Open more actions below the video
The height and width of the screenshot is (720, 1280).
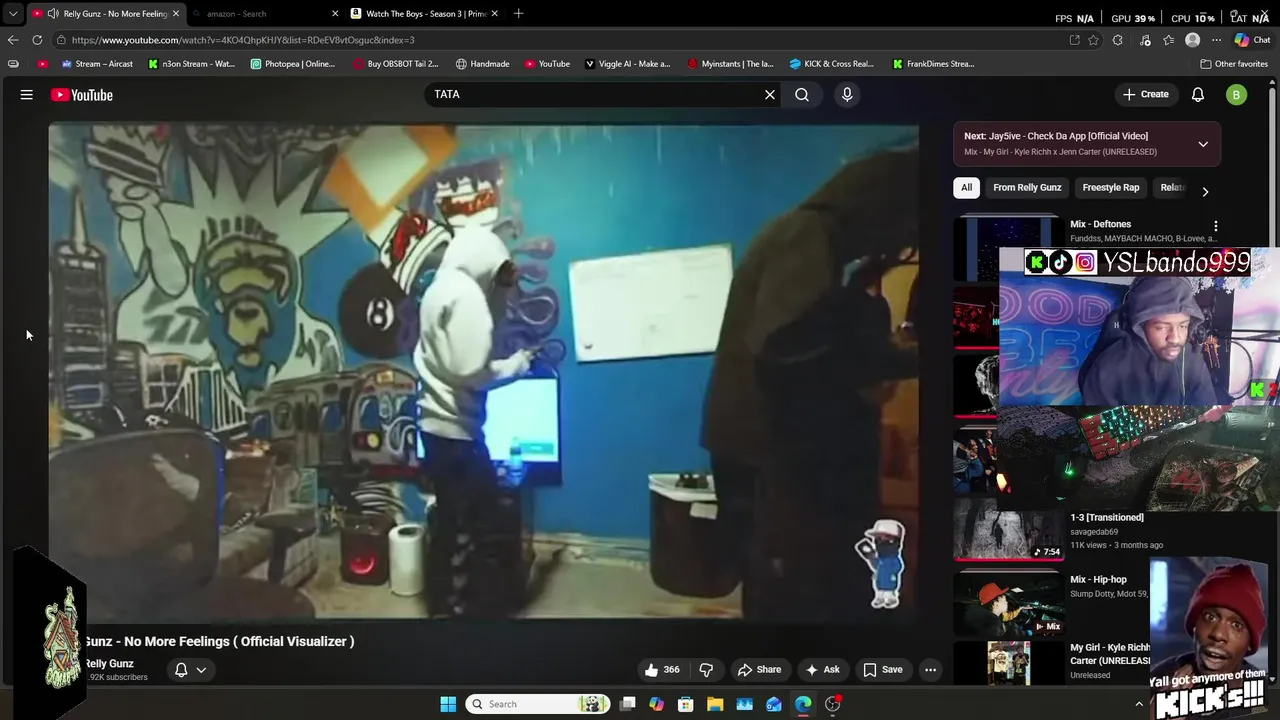click(930, 670)
